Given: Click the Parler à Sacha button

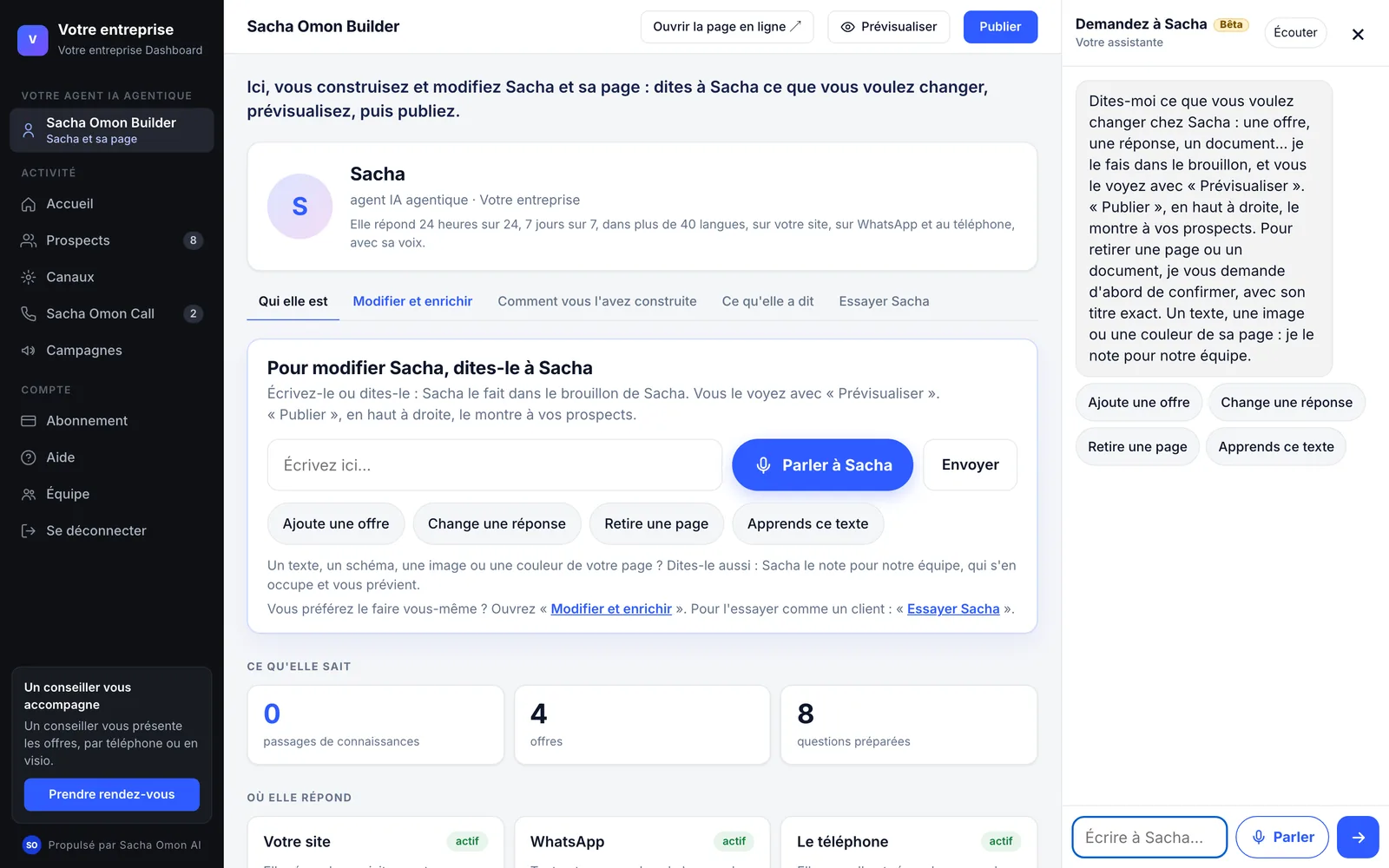Looking at the screenshot, I should click(822, 465).
